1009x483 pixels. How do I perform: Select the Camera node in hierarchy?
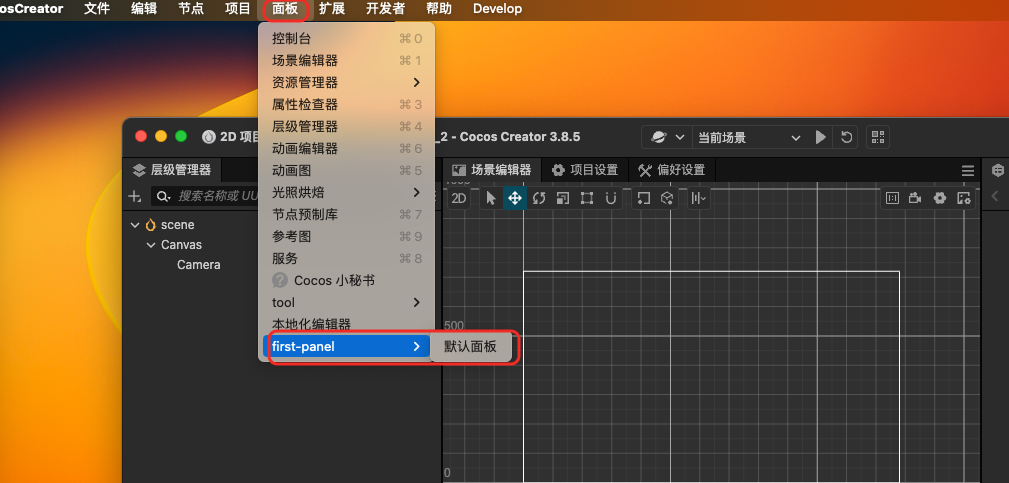click(199, 265)
